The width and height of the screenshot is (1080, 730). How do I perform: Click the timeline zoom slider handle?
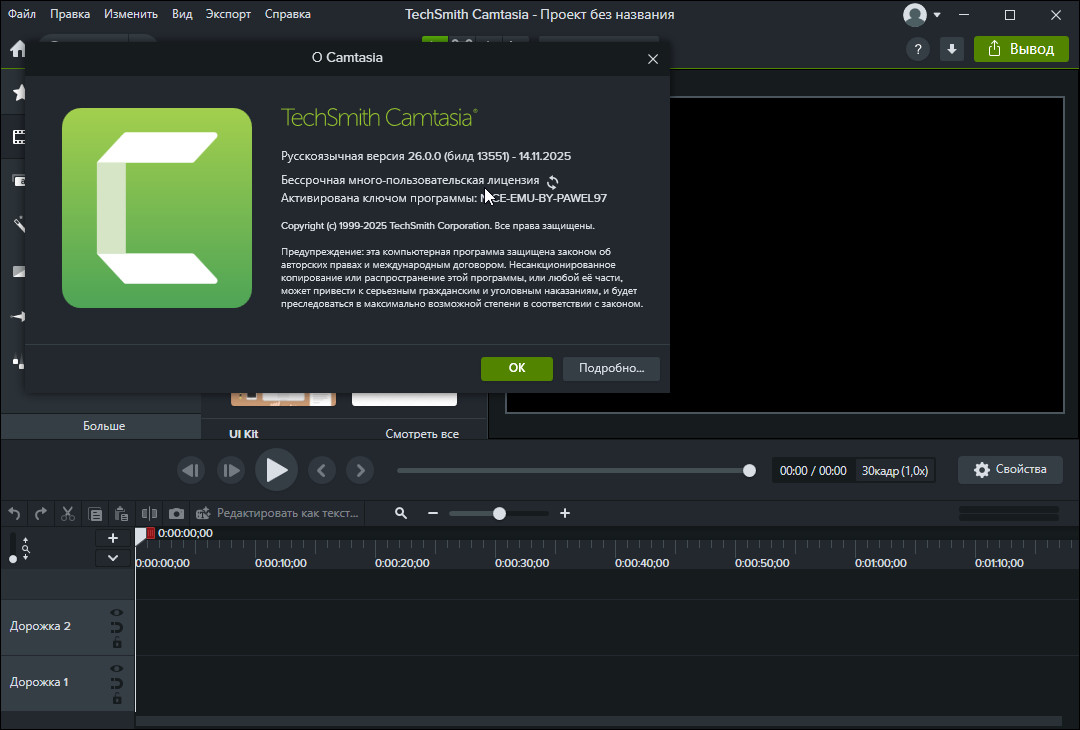click(x=499, y=513)
